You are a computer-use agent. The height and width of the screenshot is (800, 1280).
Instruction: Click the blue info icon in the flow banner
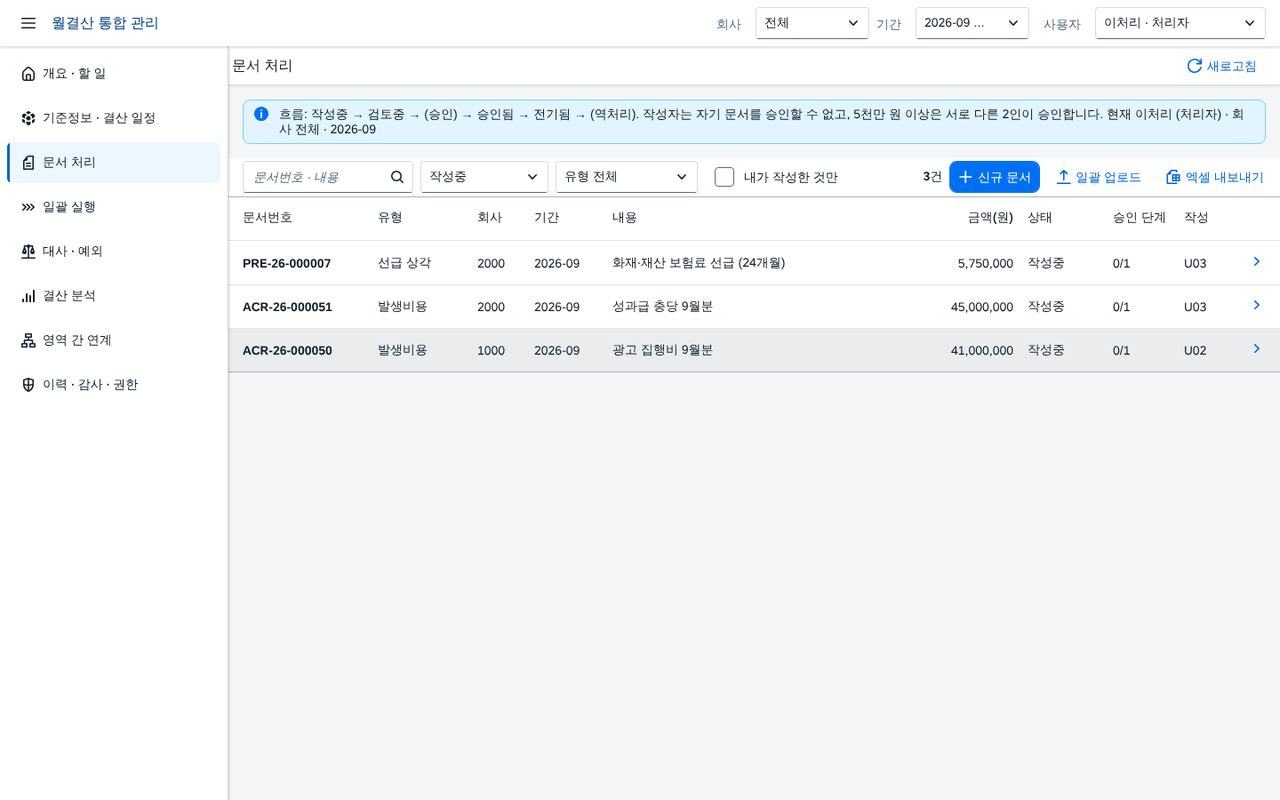261,114
